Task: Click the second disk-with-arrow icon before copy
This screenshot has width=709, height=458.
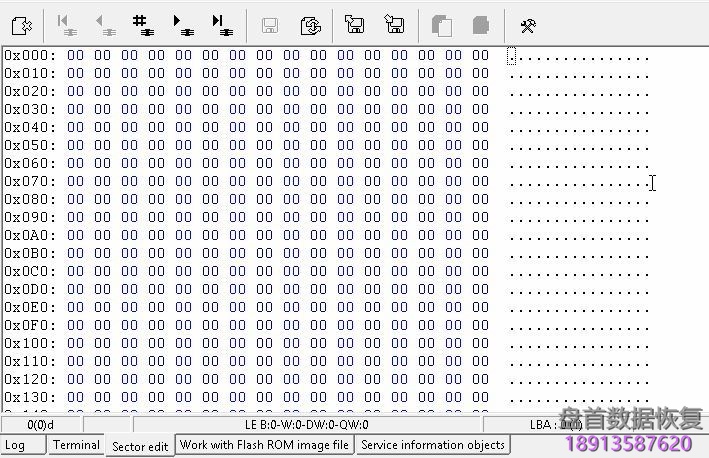Action: [394, 24]
